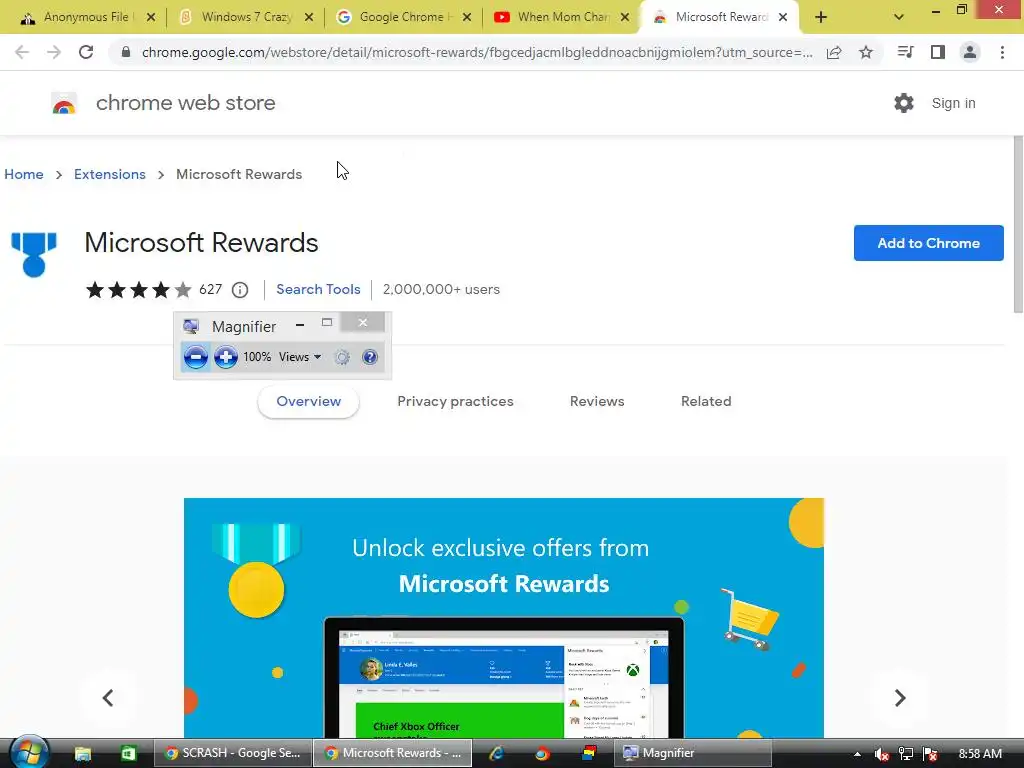Select the Privacy practices tab
Screen dimensions: 1024x768
(x=455, y=402)
